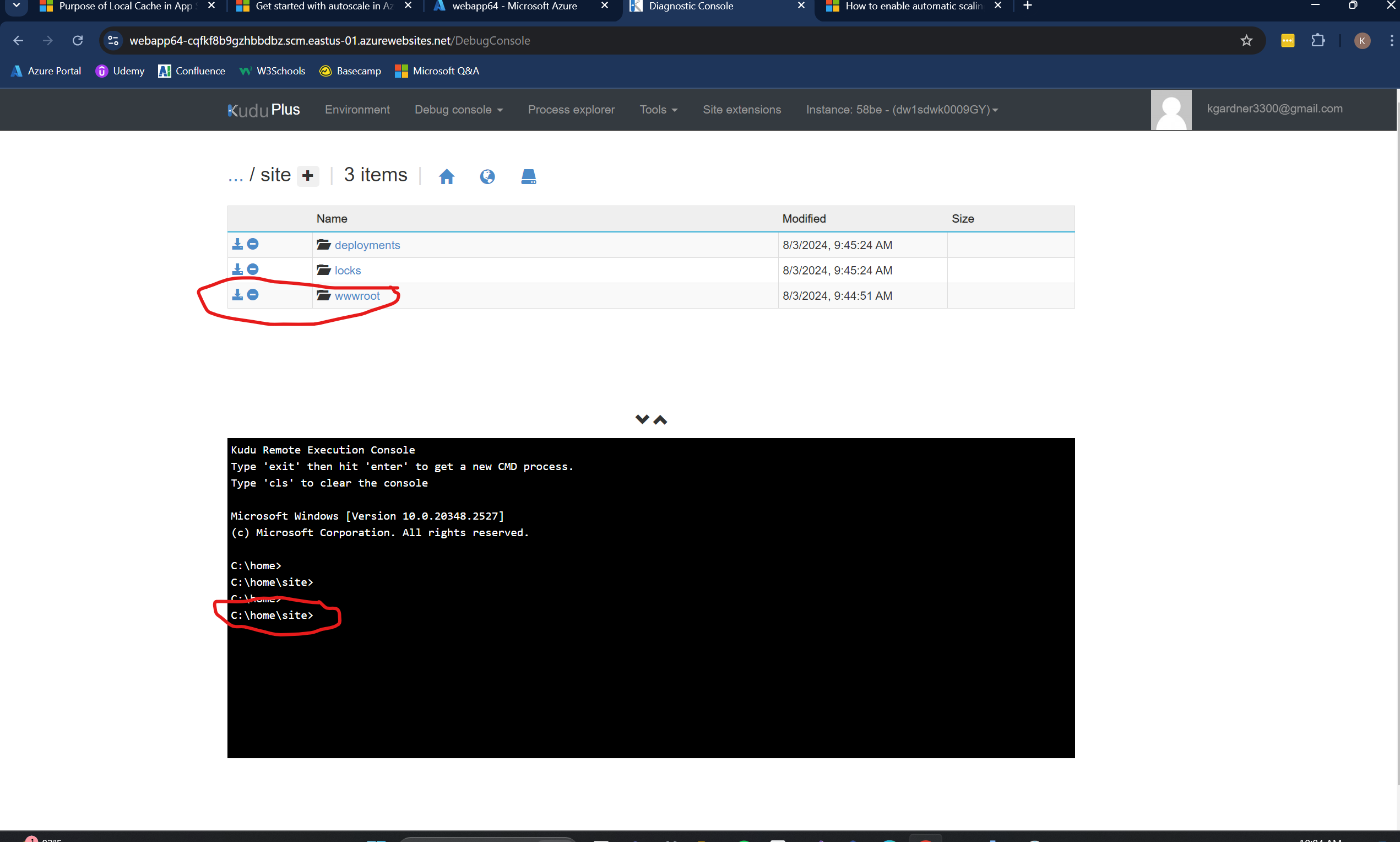This screenshot has height=842, width=1400.
Task: Expand console with up chevron
Action: click(x=660, y=420)
